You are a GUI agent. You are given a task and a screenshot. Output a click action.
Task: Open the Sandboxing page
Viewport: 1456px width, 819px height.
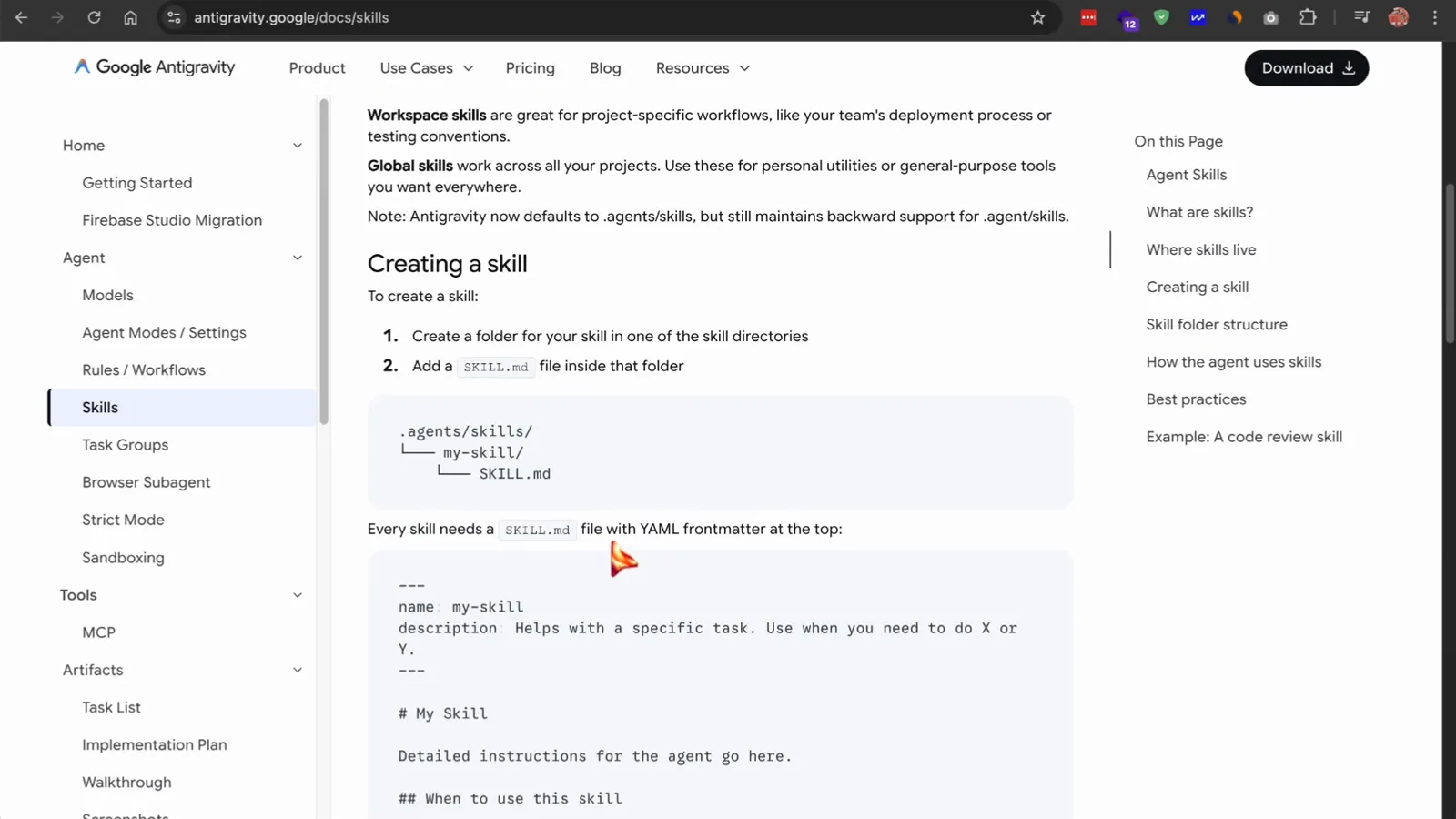click(x=123, y=558)
